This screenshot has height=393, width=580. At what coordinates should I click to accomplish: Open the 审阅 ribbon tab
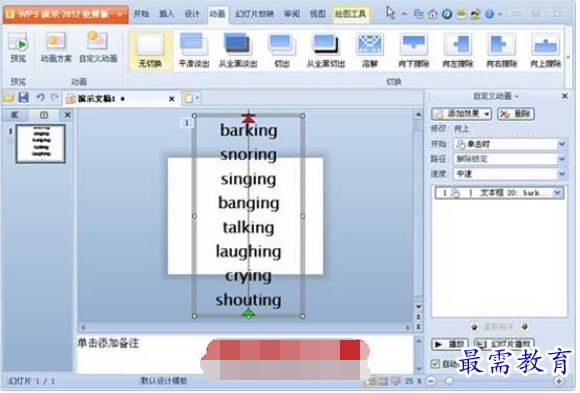click(292, 14)
